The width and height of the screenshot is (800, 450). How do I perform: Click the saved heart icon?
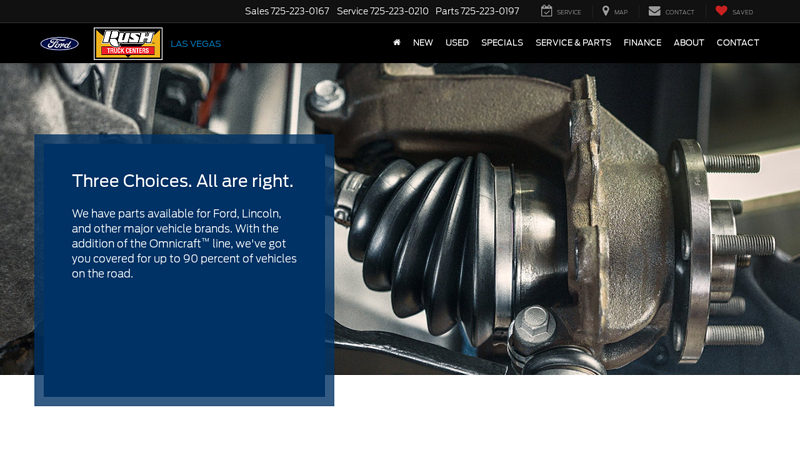click(x=721, y=11)
